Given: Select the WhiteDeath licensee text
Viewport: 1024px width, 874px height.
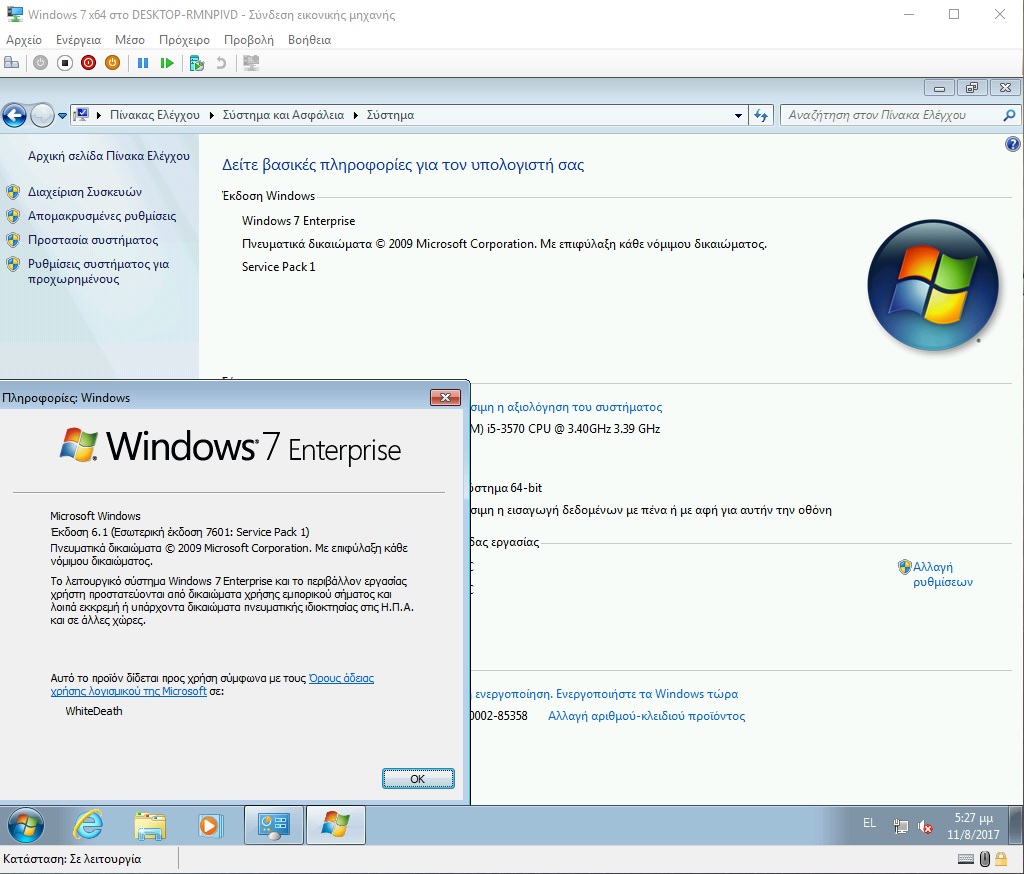Looking at the screenshot, I should (x=94, y=711).
